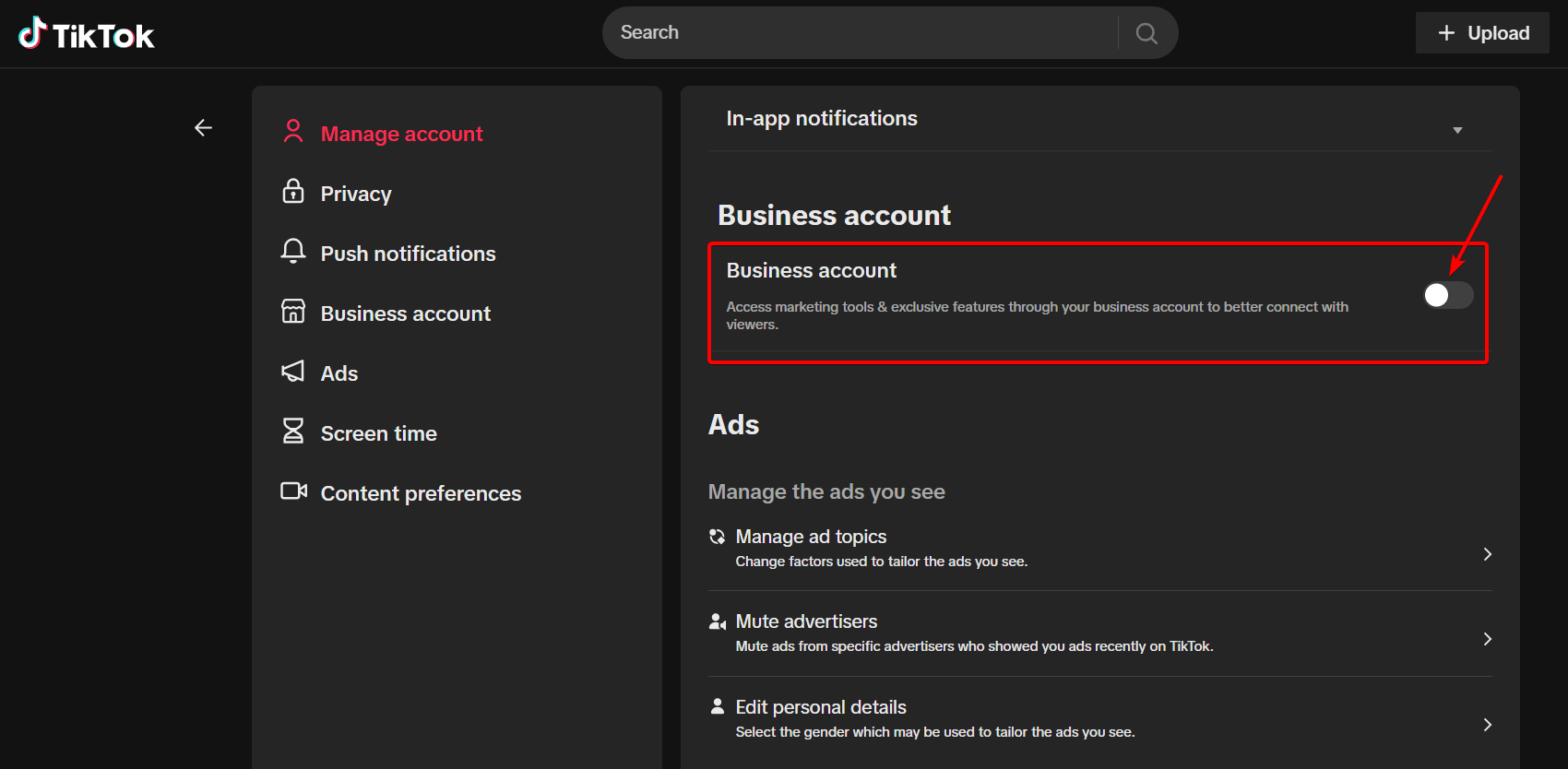Click the Manage ad topics icon

tap(717, 537)
